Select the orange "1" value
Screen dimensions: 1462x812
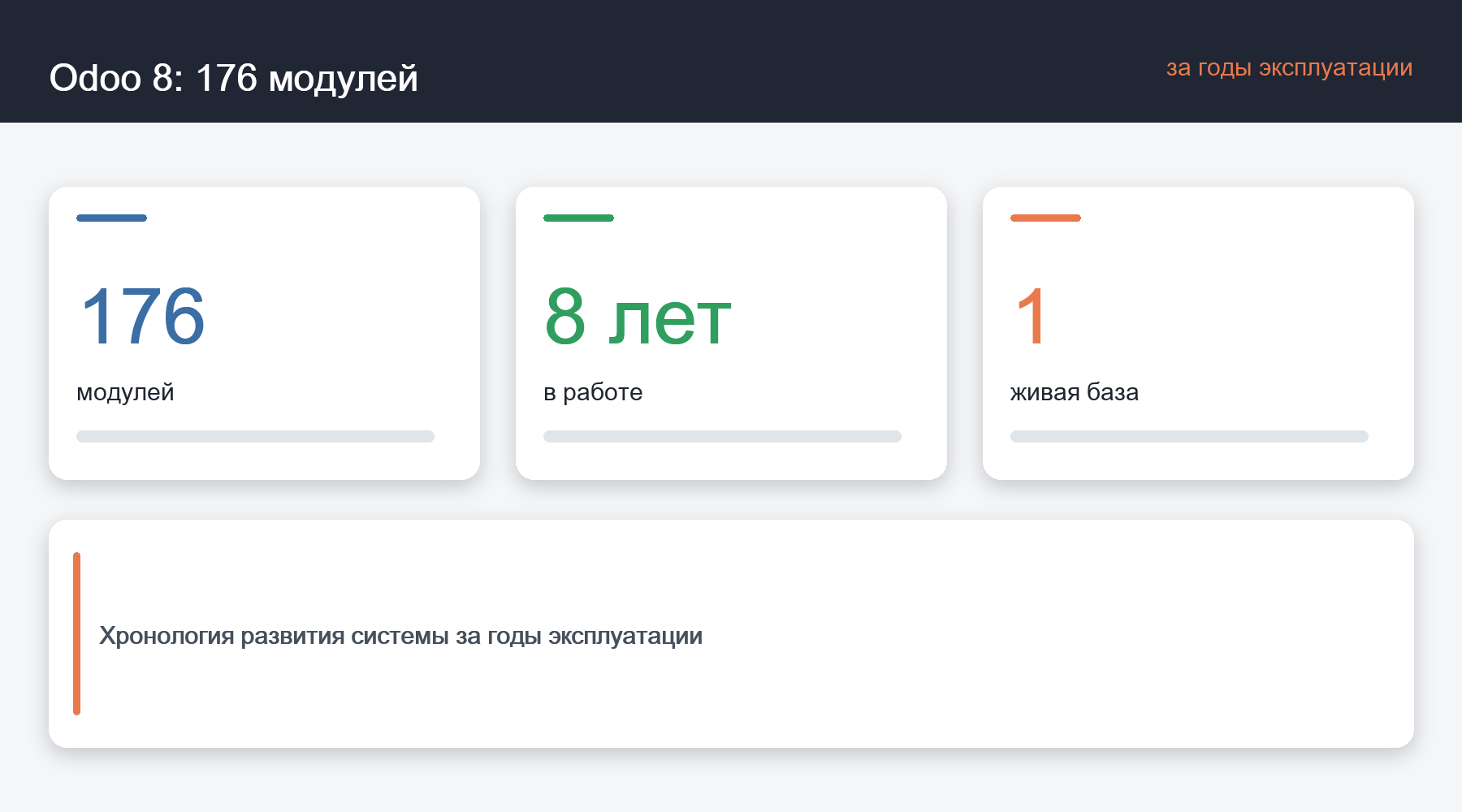click(x=1030, y=316)
